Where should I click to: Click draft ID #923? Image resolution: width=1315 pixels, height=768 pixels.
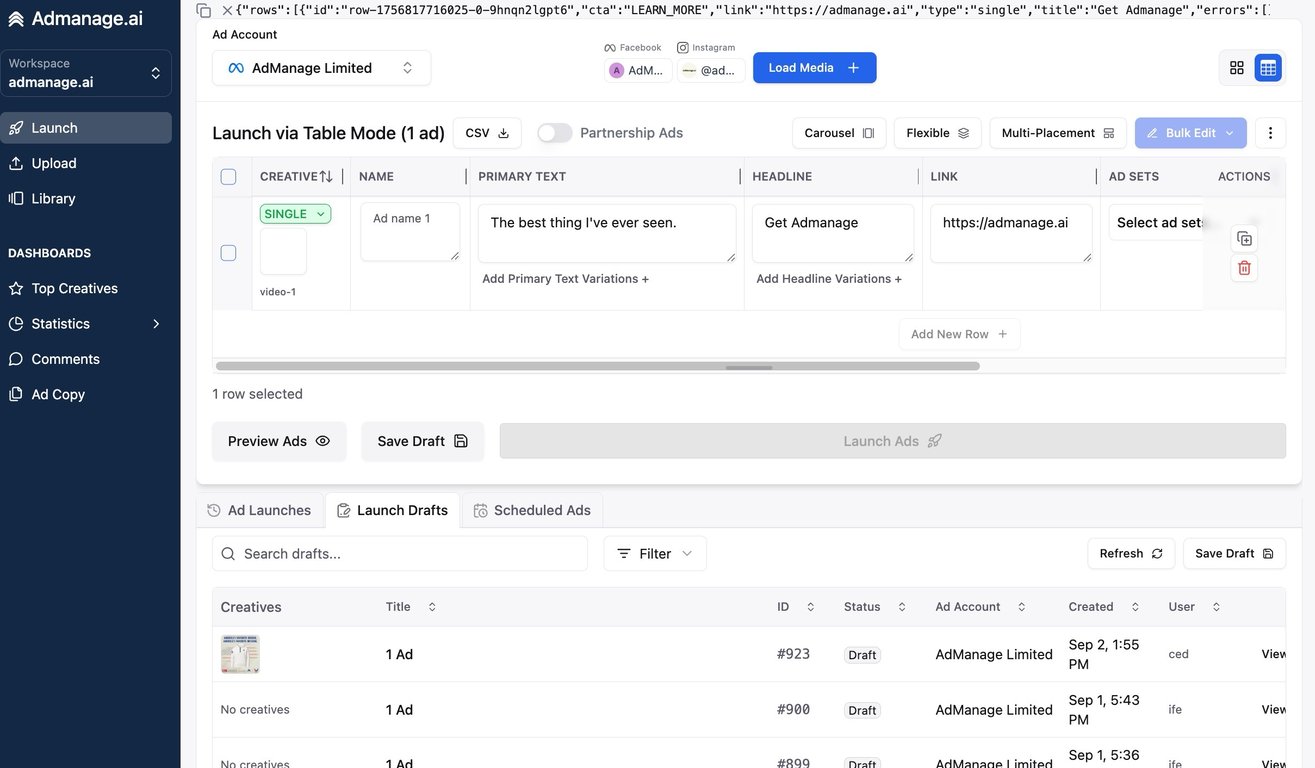[794, 654]
